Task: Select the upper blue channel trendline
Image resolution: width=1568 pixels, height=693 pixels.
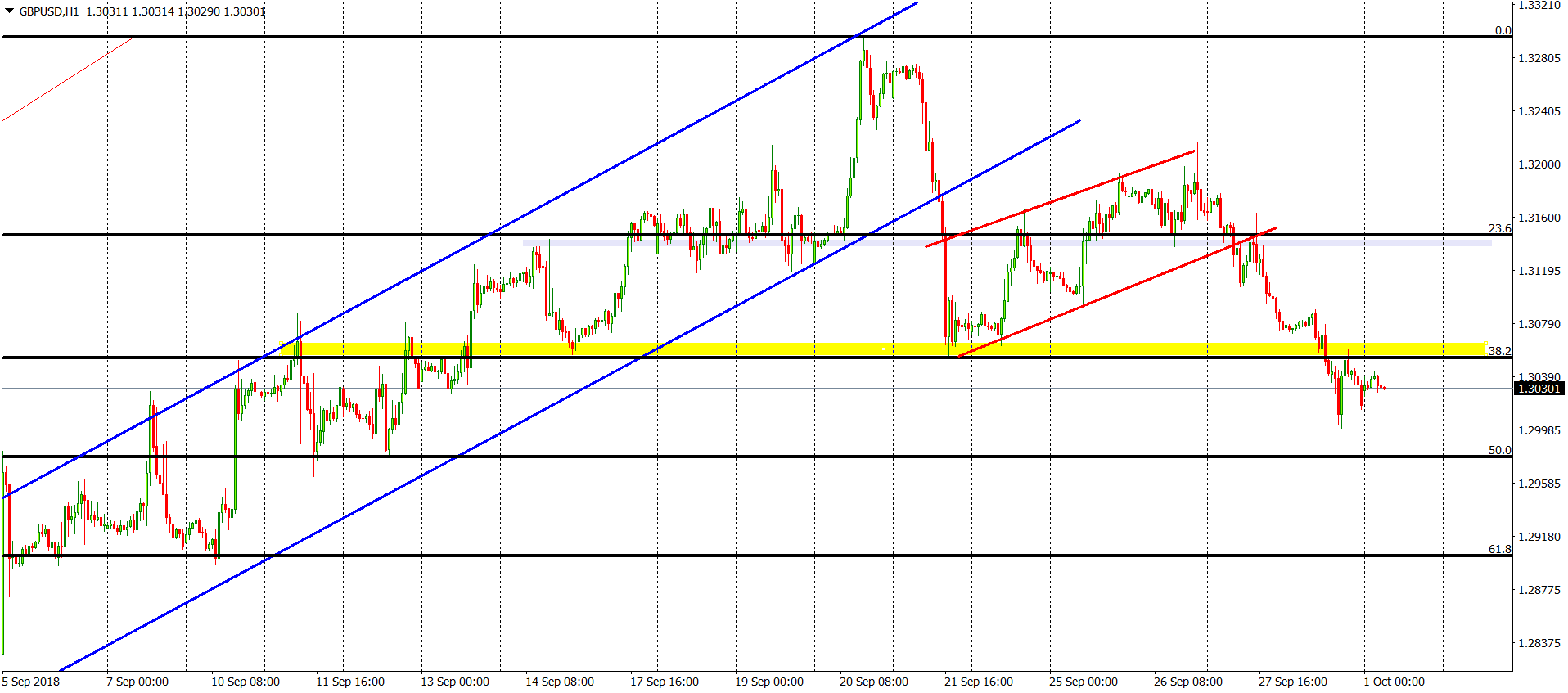Action: tap(458, 251)
